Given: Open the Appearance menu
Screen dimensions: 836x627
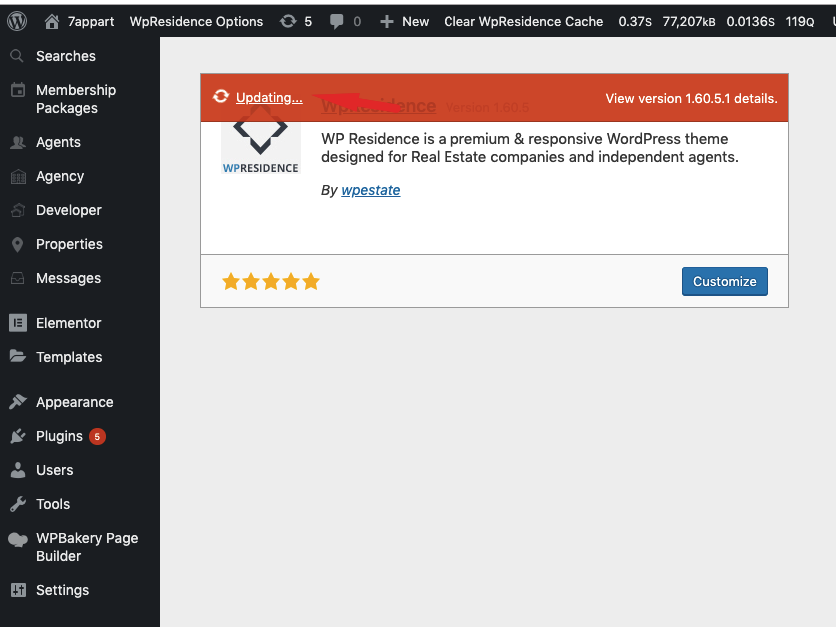Looking at the screenshot, I should tap(75, 402).
